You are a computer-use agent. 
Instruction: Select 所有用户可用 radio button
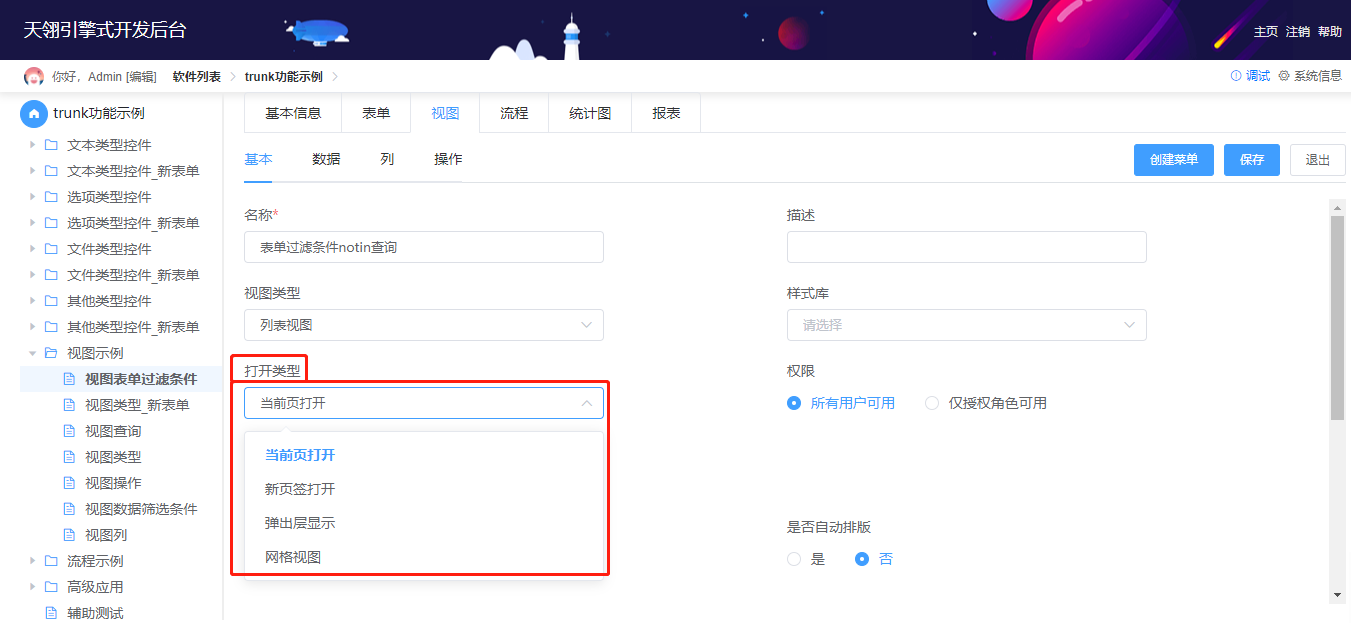point(794,403)
